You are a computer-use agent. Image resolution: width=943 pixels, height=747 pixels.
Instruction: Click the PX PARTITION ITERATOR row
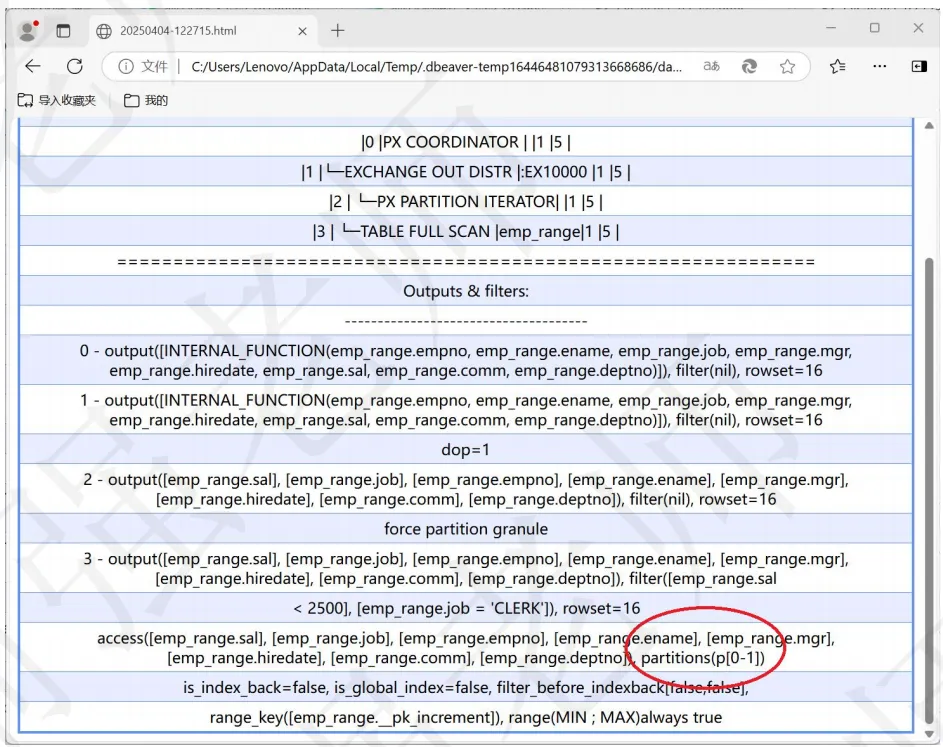pyautogui.click(x=465, y=201)
